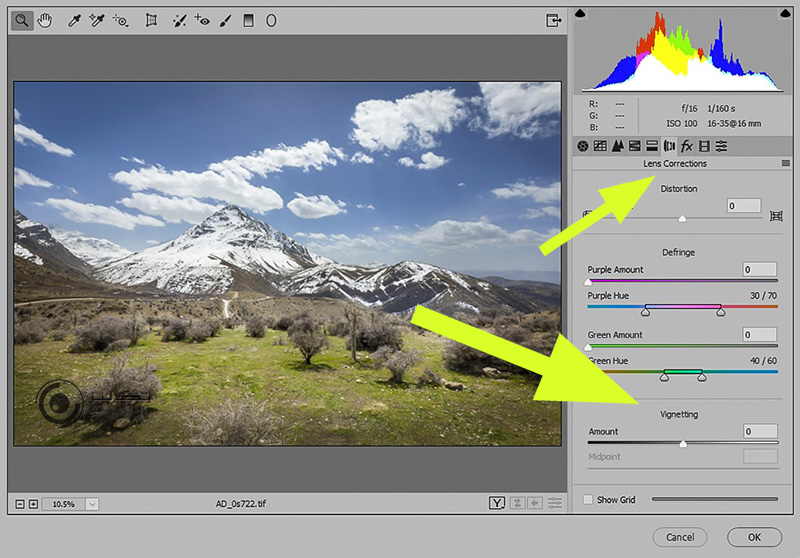
Task: Select the Transform tool
Action: pos(151,19)
